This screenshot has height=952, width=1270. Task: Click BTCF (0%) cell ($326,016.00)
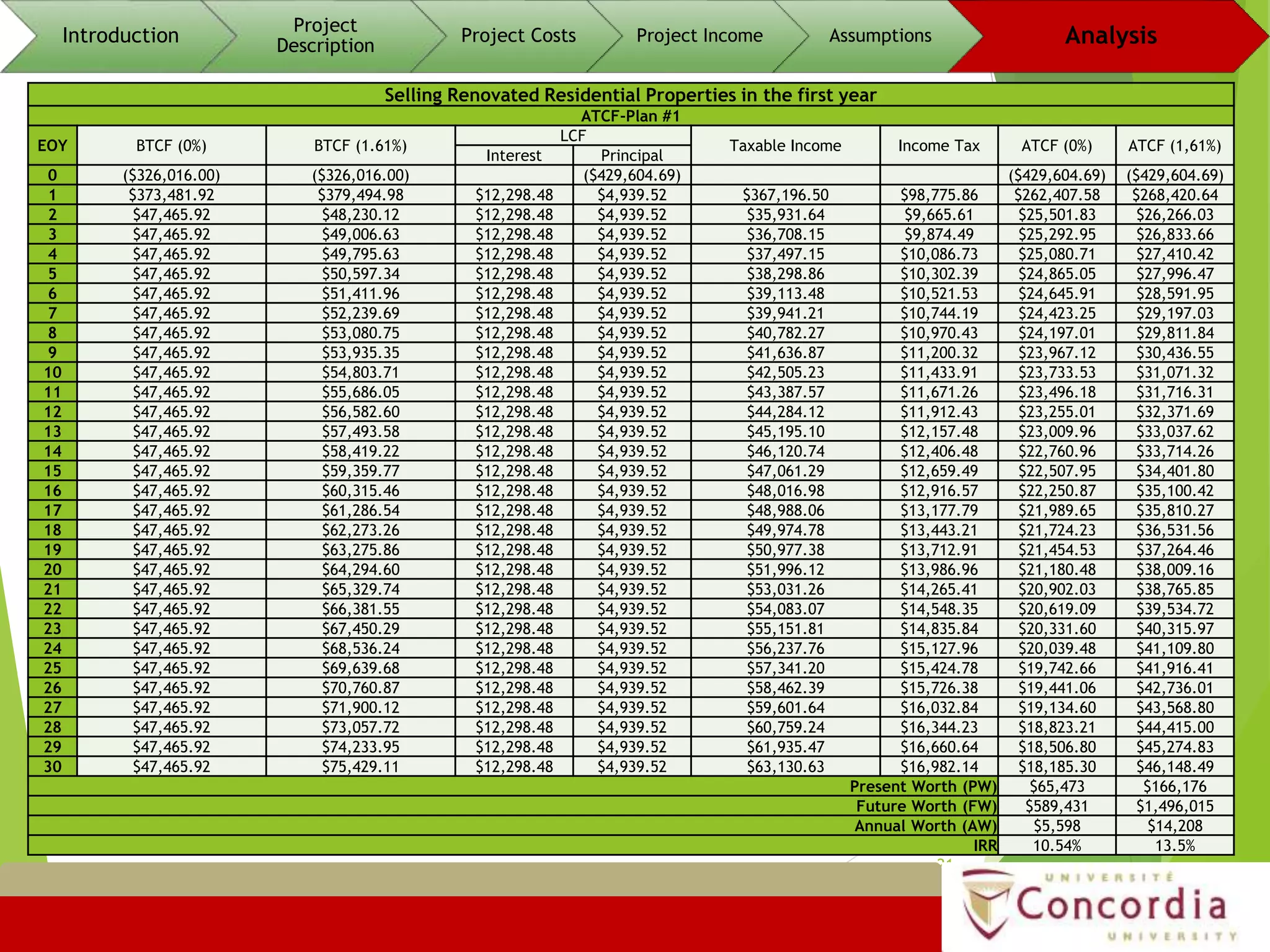pos(172,175)
